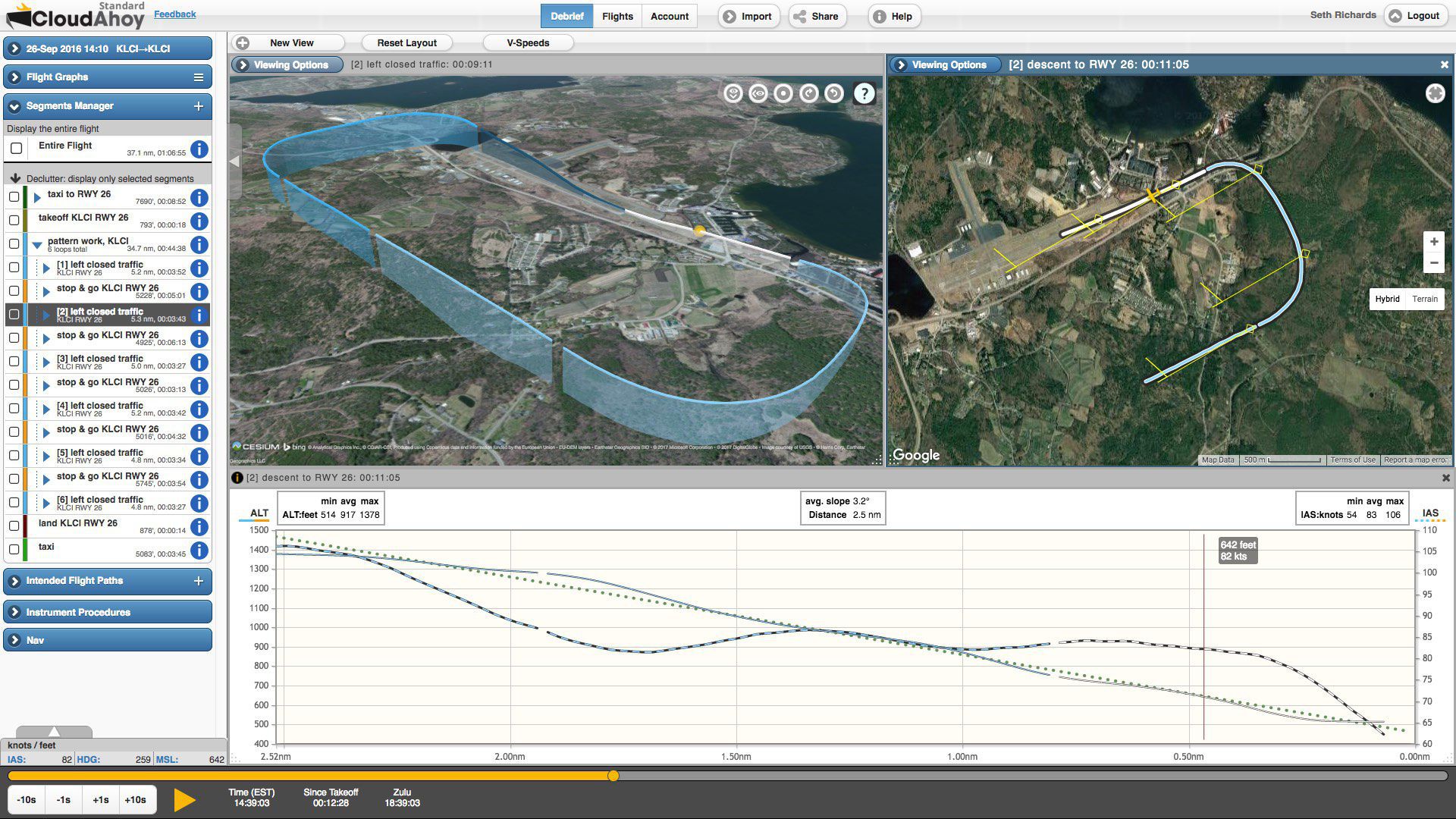
Task: Open the Feedback link near the CloudAhoy logo
Action: point(174,14)
